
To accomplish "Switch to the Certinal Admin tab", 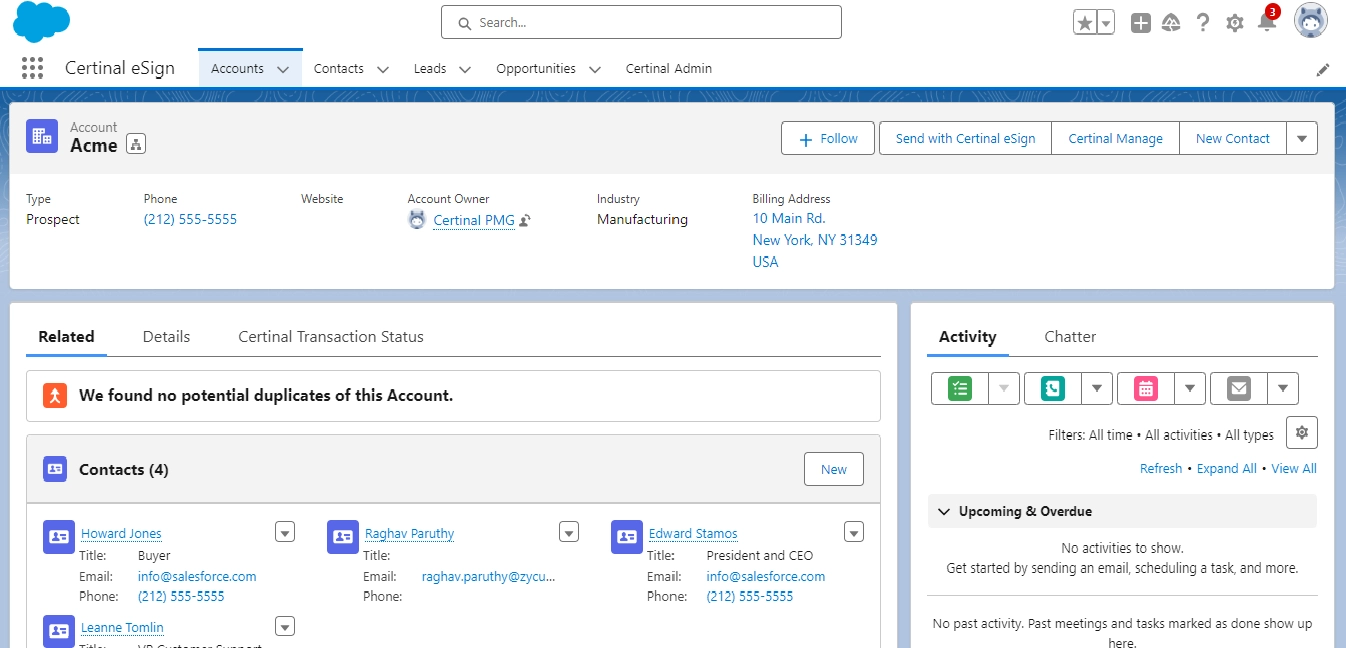I will [x=669, y=69].
